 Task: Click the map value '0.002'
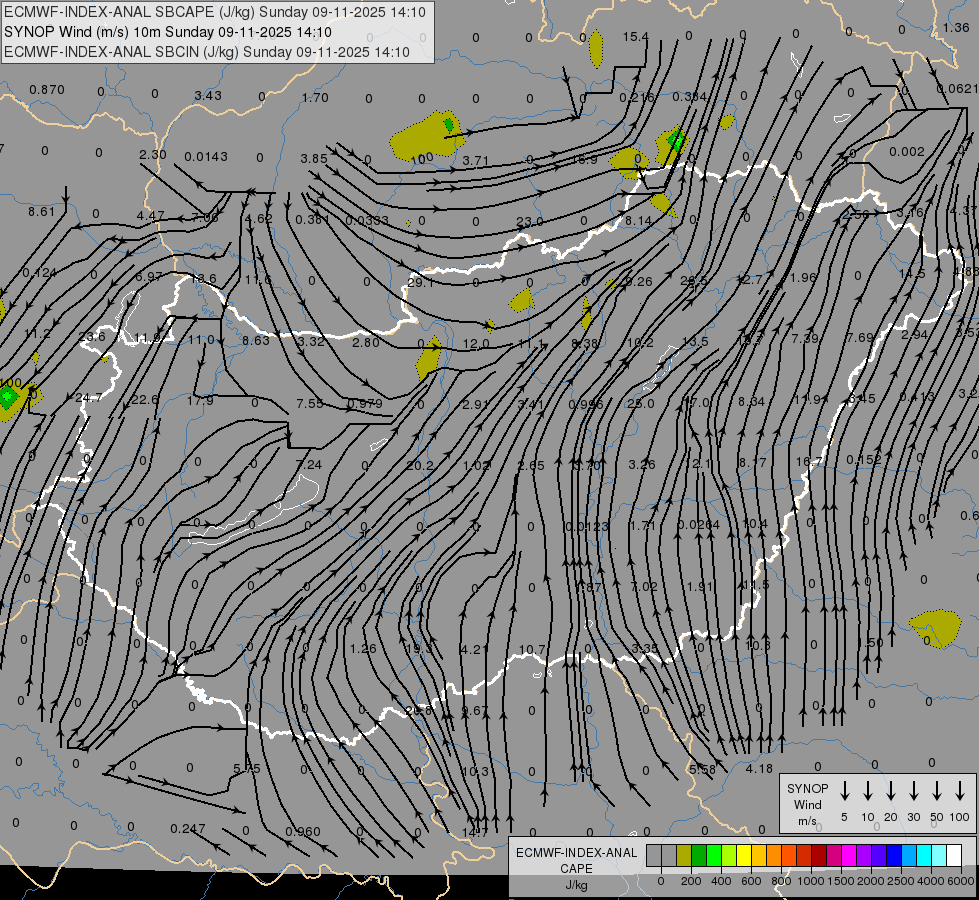point(907,152)
